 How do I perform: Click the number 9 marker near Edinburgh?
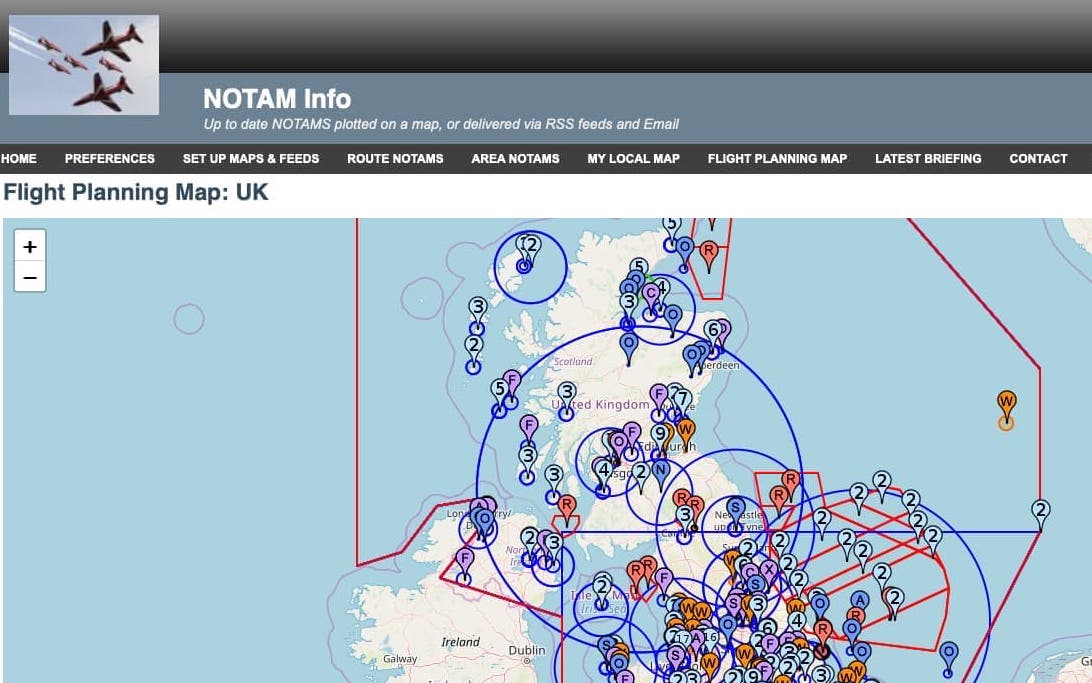[659, 434]
